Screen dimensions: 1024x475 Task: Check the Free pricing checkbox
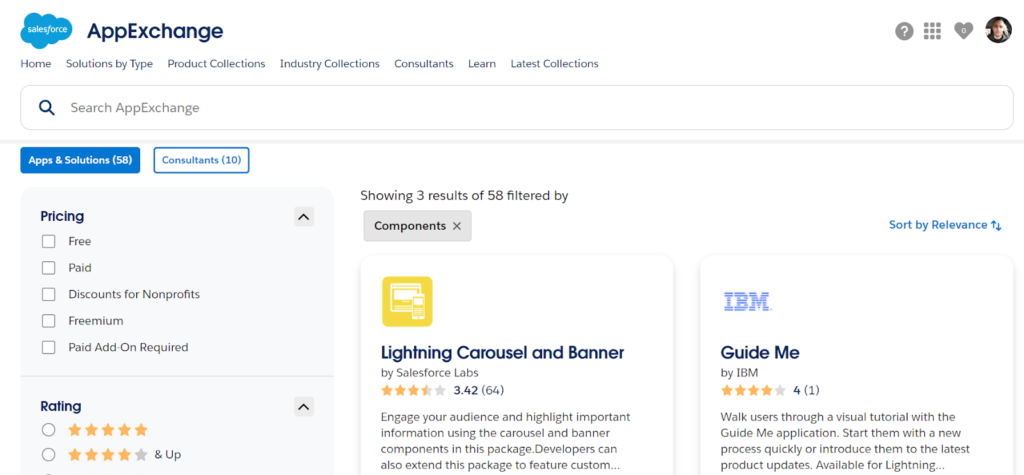pos(48,241)
